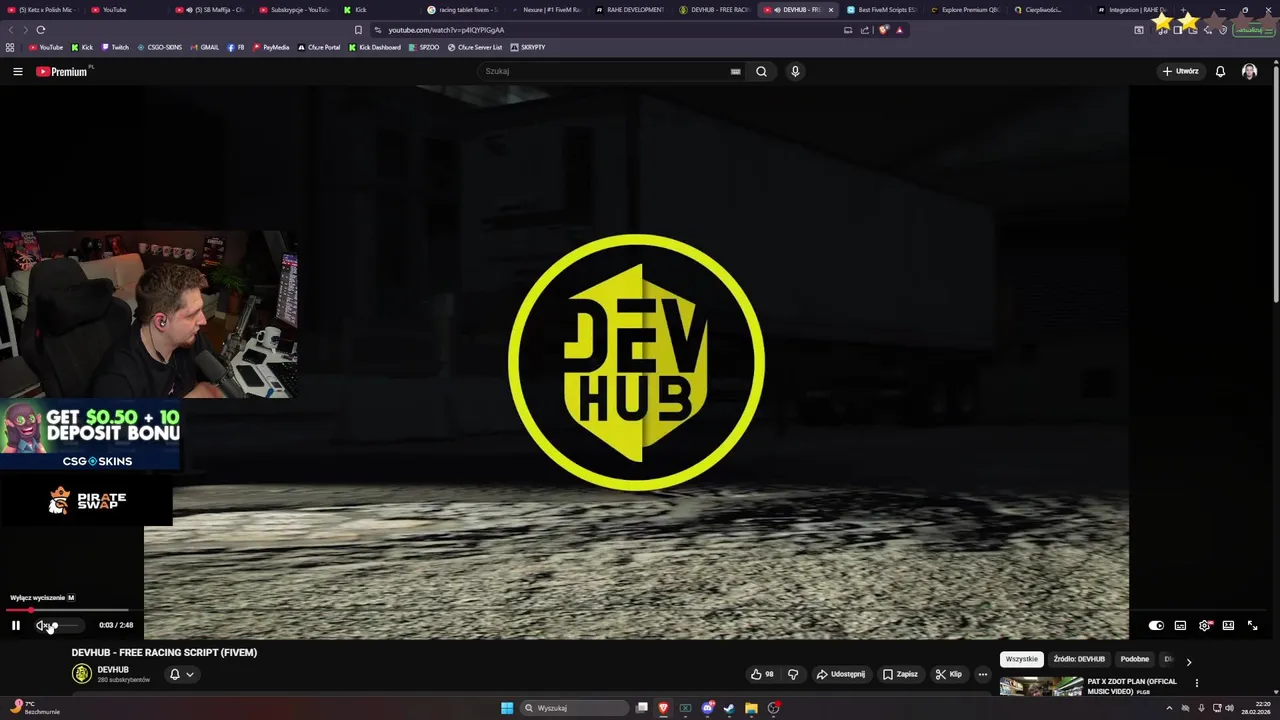Open File Explorer from the taskbar
1280x720 pixels.
(751, 708)
